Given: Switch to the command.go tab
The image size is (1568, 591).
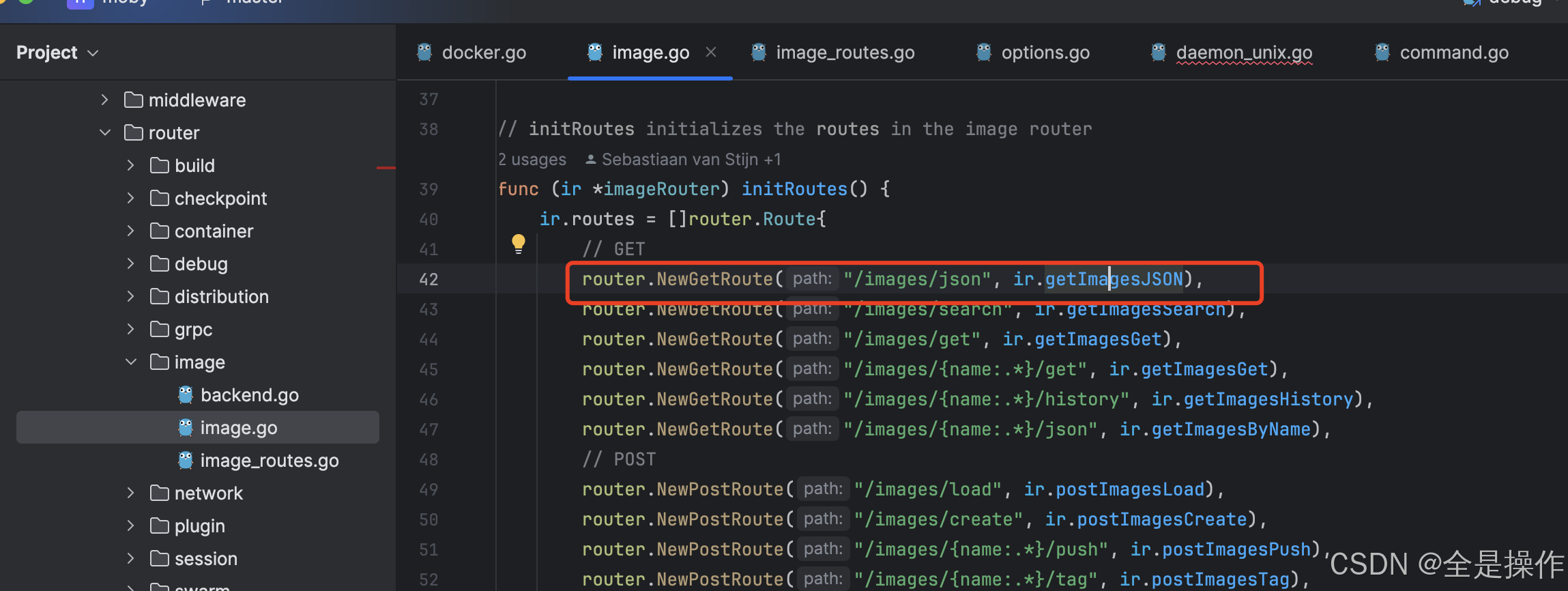Looking at the screenshot, I should pos(1442,53).
